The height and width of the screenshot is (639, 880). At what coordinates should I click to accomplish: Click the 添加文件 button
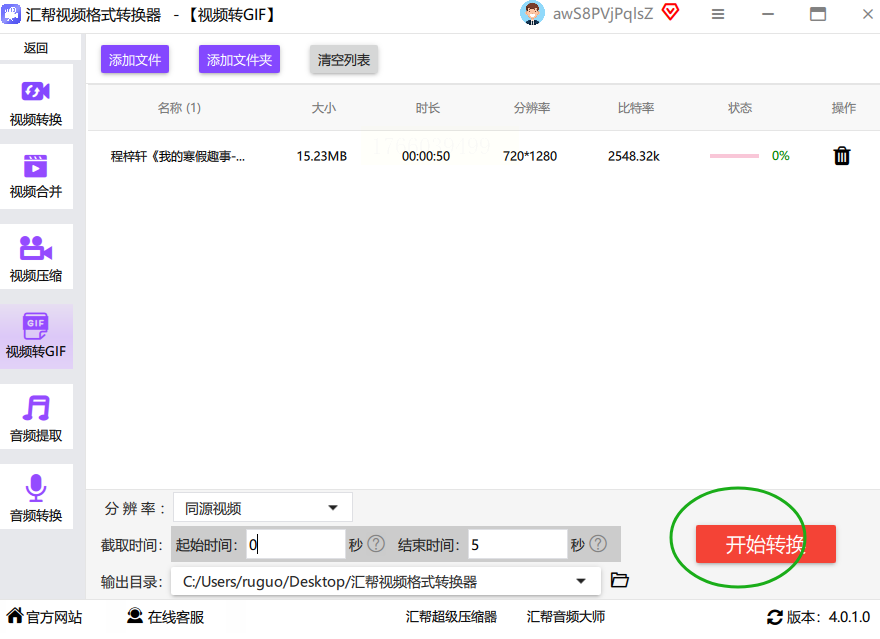(135, 59)
